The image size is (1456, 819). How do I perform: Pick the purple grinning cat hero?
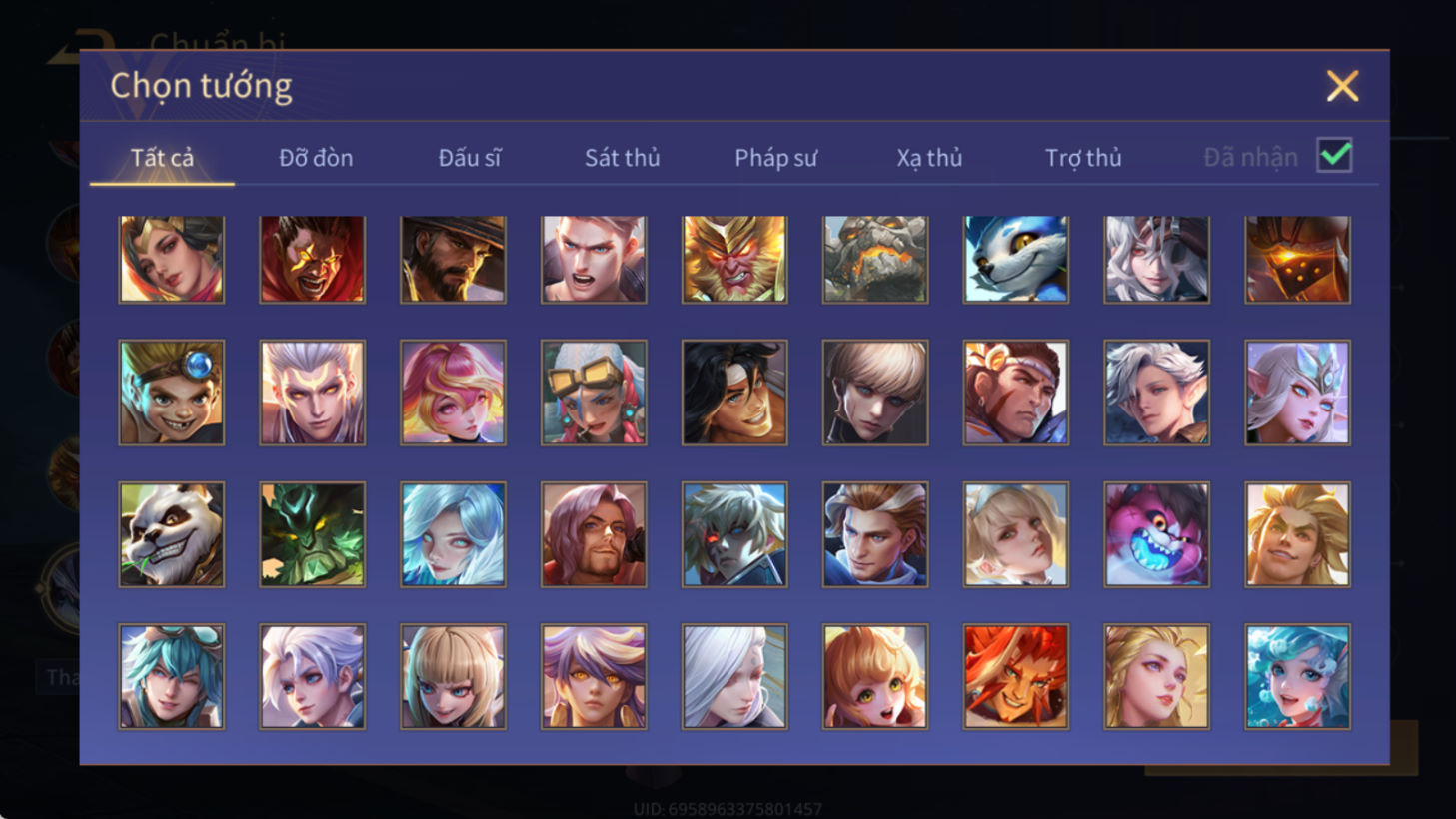click(x=1157, y=534)
